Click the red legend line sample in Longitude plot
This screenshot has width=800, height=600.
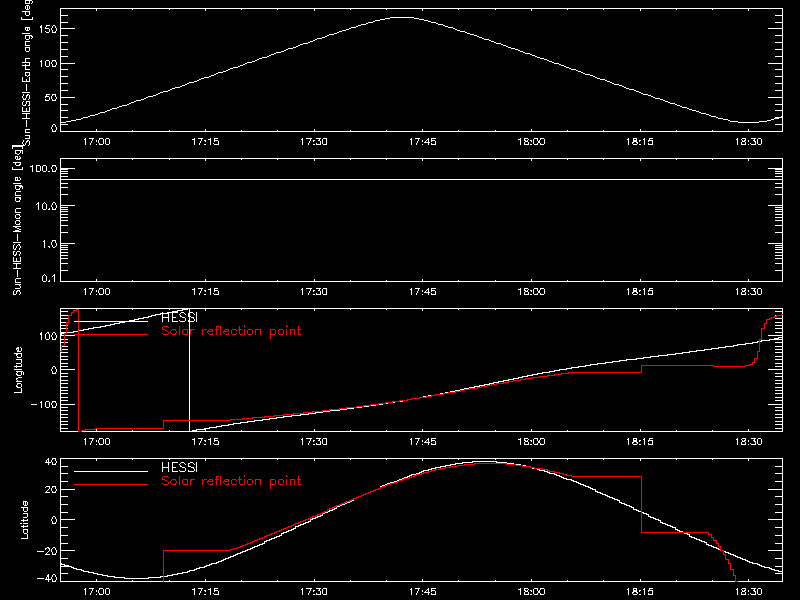(111, 335)
